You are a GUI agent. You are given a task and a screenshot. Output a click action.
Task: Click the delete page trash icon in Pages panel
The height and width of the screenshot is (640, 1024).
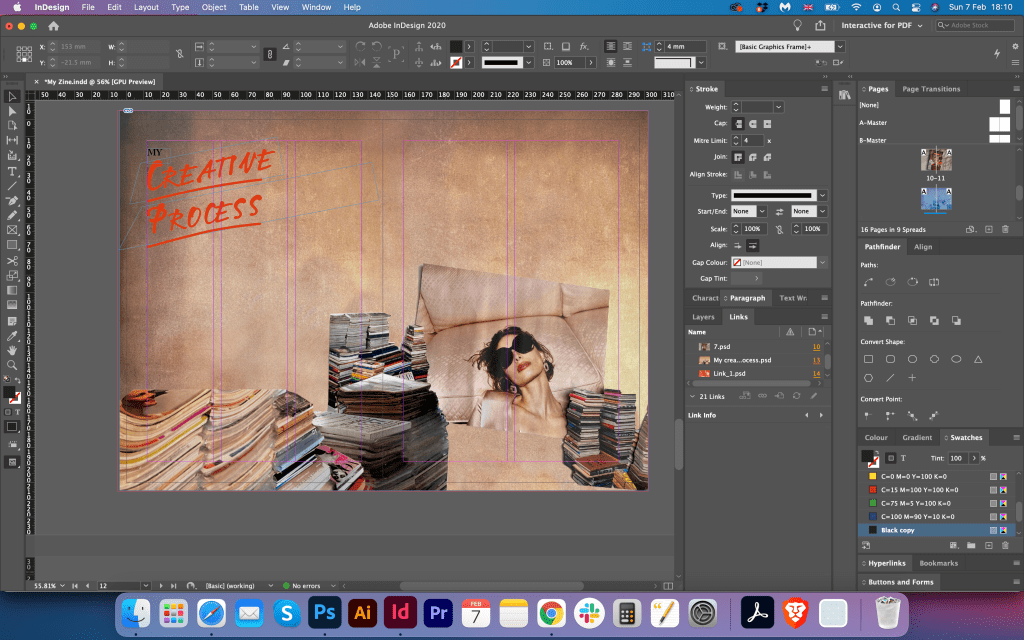click(x=1007, y=229)
